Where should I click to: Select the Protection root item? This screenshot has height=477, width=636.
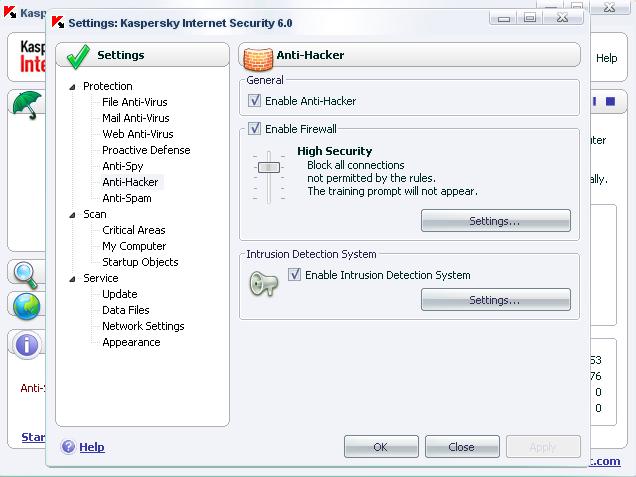coord(108,86)
